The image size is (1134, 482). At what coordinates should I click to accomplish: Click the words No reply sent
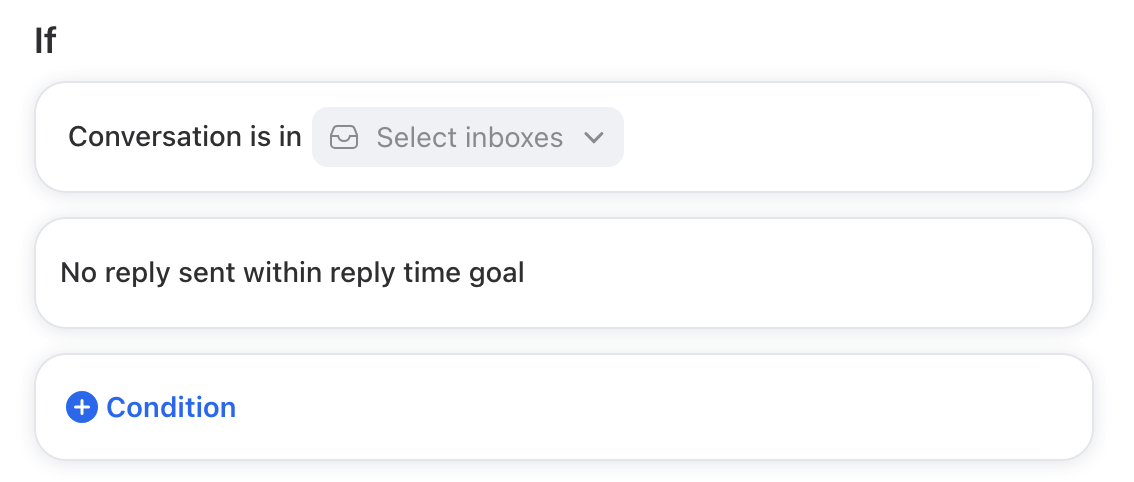(x=148, y=273)
